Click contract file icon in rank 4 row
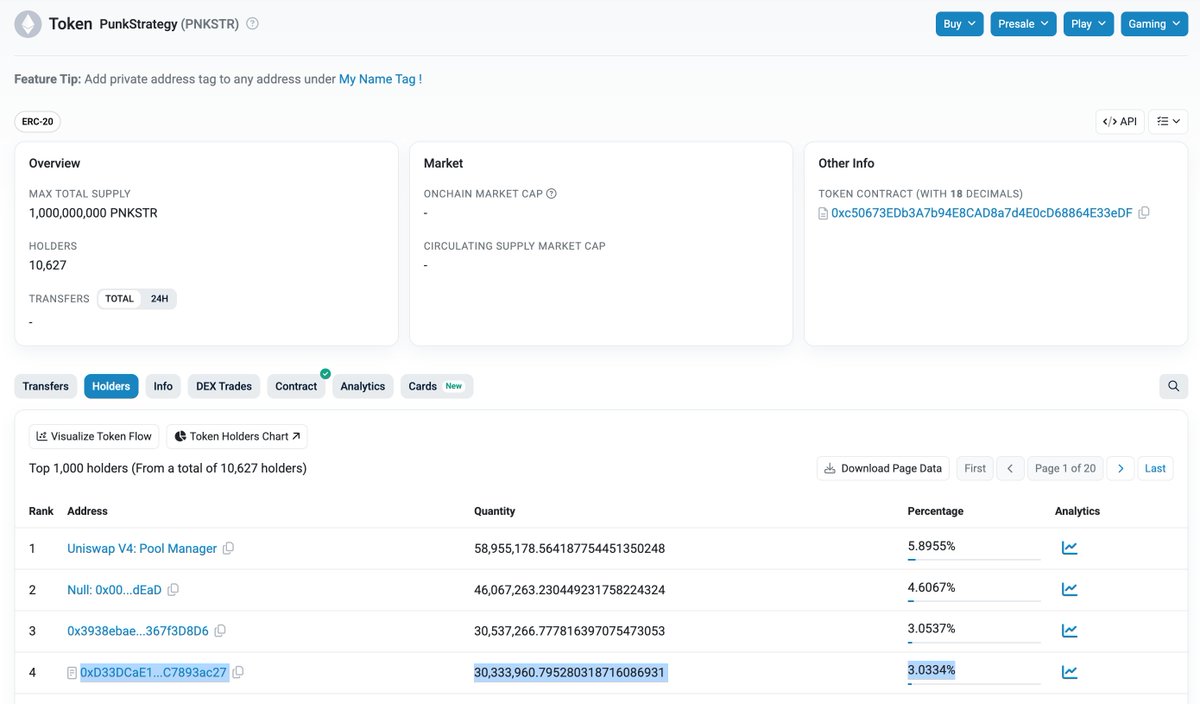The height and width of the screenshot is (704, 1200). pyautogui.click(x=72, y=673)
